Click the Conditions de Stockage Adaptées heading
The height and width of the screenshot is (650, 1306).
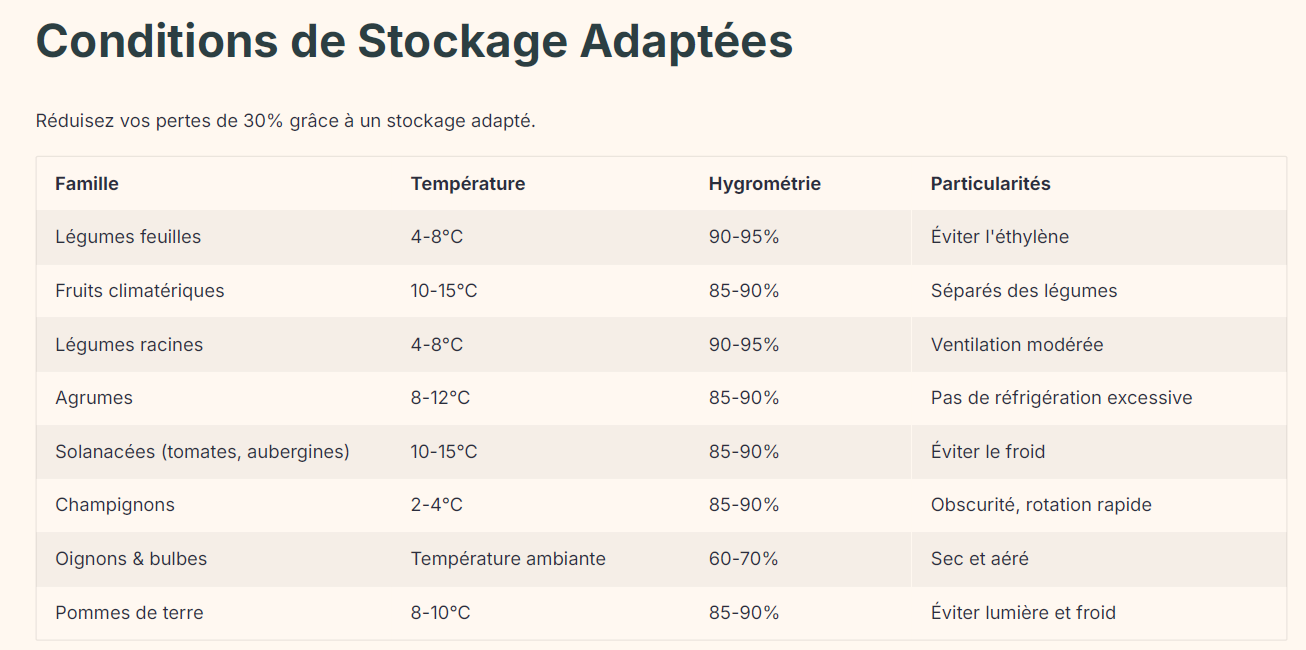tap(414, 42)
